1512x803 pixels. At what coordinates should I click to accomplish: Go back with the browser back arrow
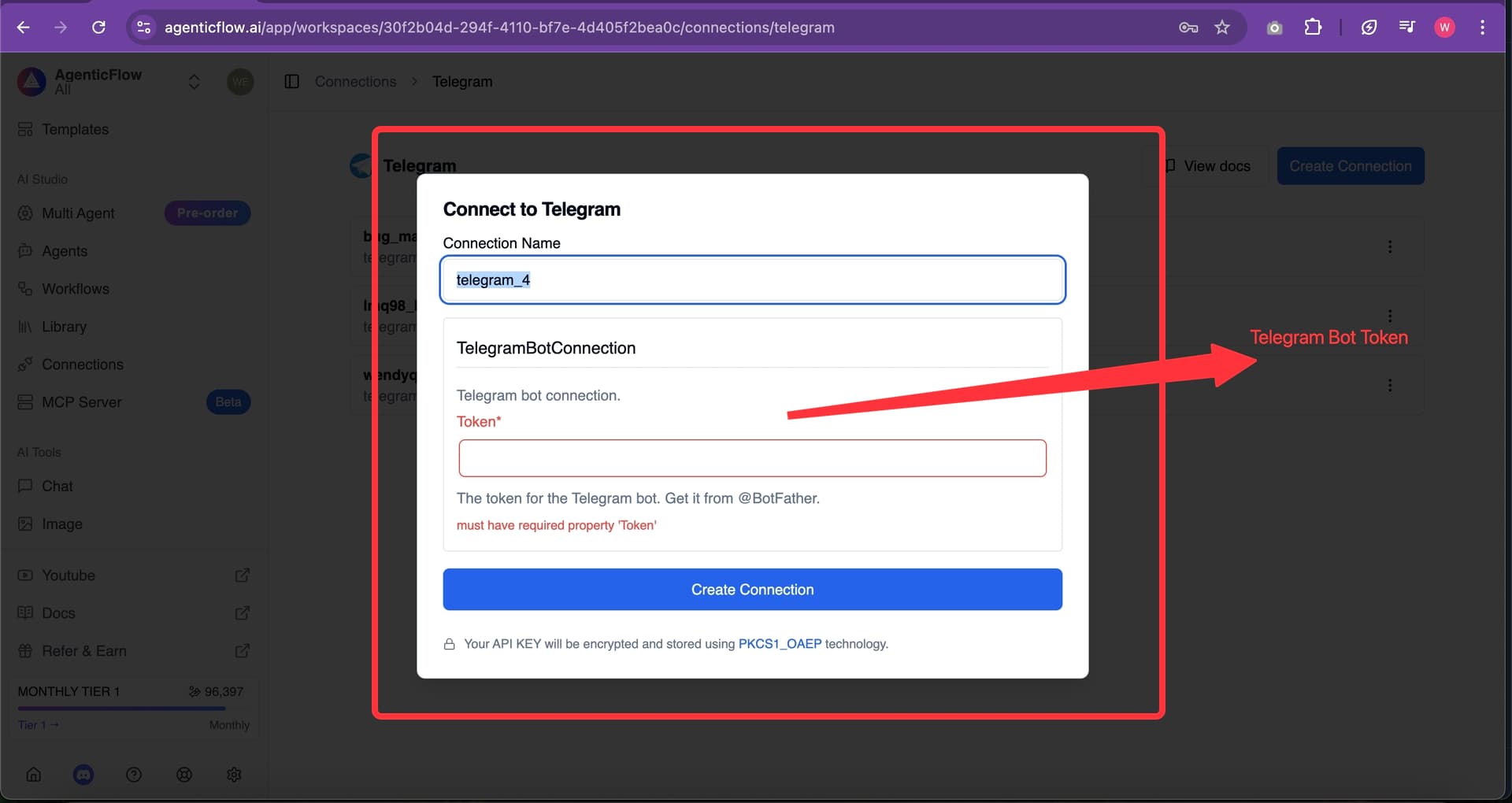(24, 28)
